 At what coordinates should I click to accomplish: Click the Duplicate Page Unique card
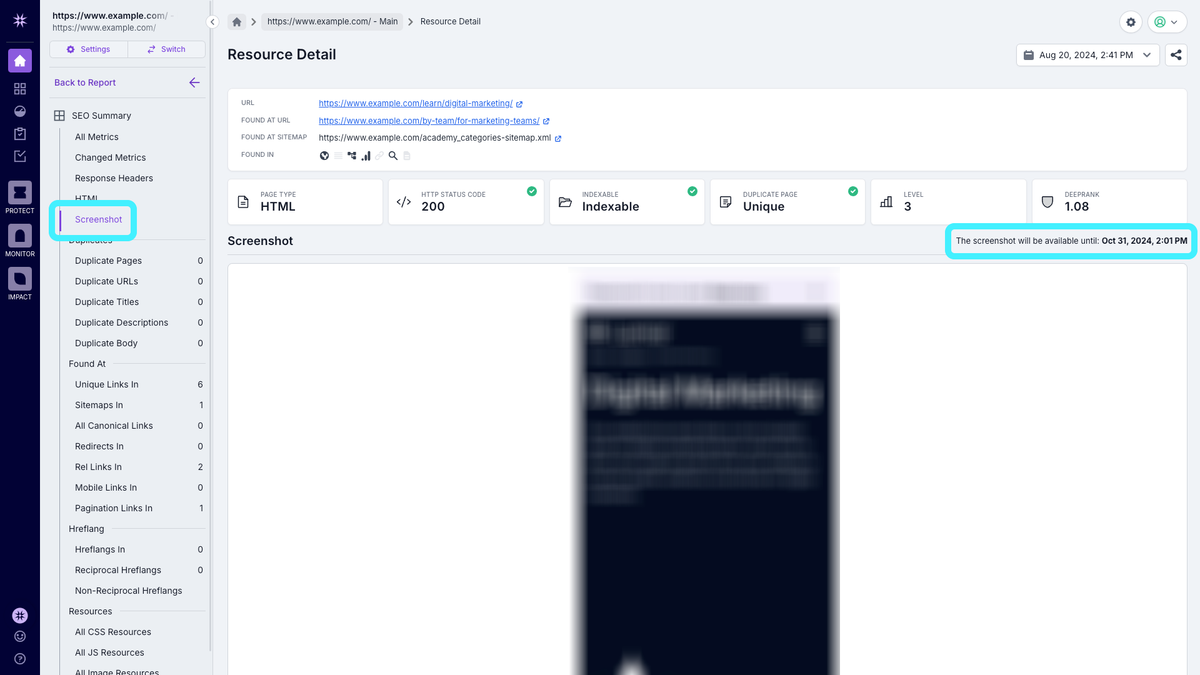[x=788, y=201]
